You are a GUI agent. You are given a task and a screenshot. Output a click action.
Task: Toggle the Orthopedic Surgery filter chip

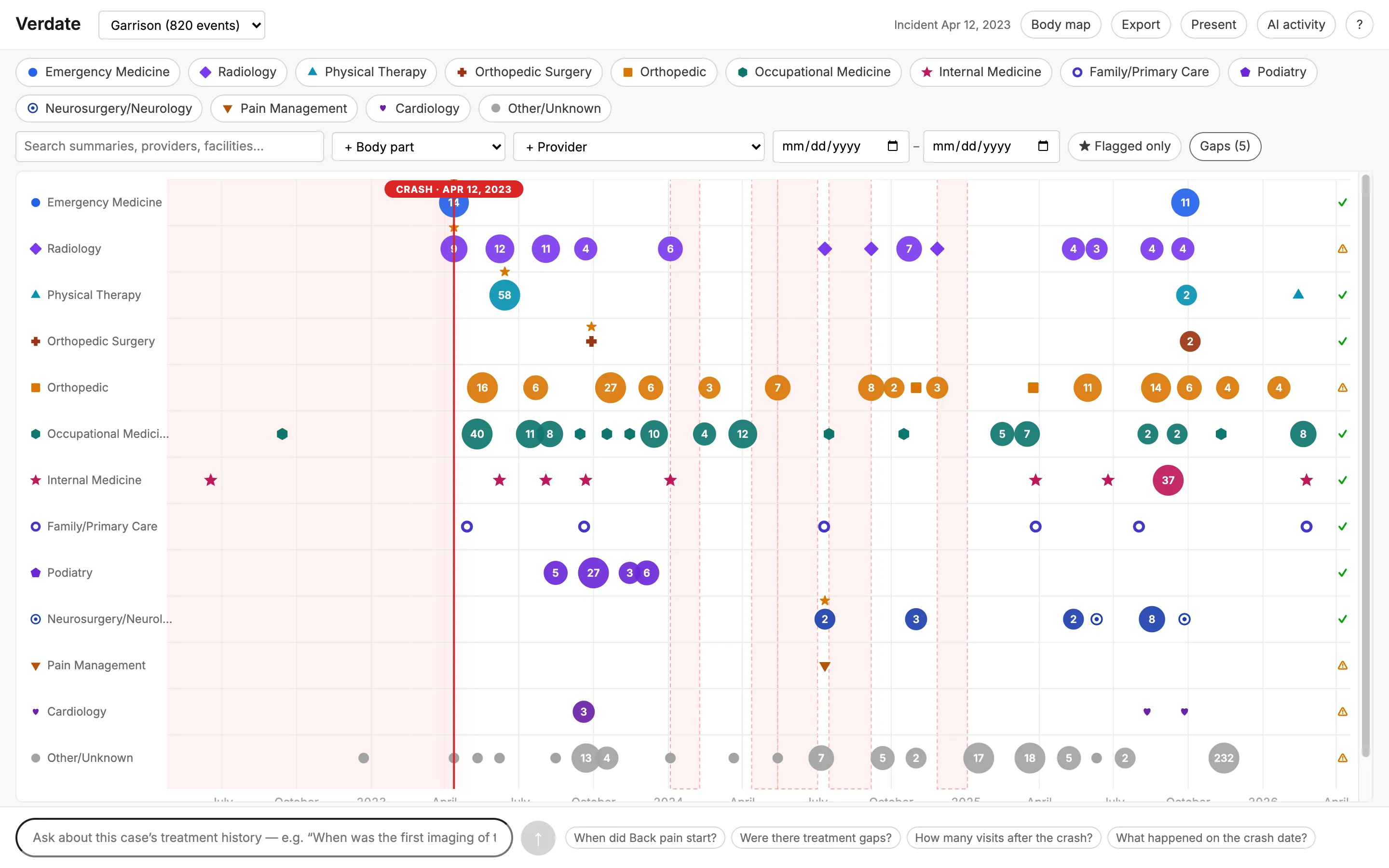point(523,72)
